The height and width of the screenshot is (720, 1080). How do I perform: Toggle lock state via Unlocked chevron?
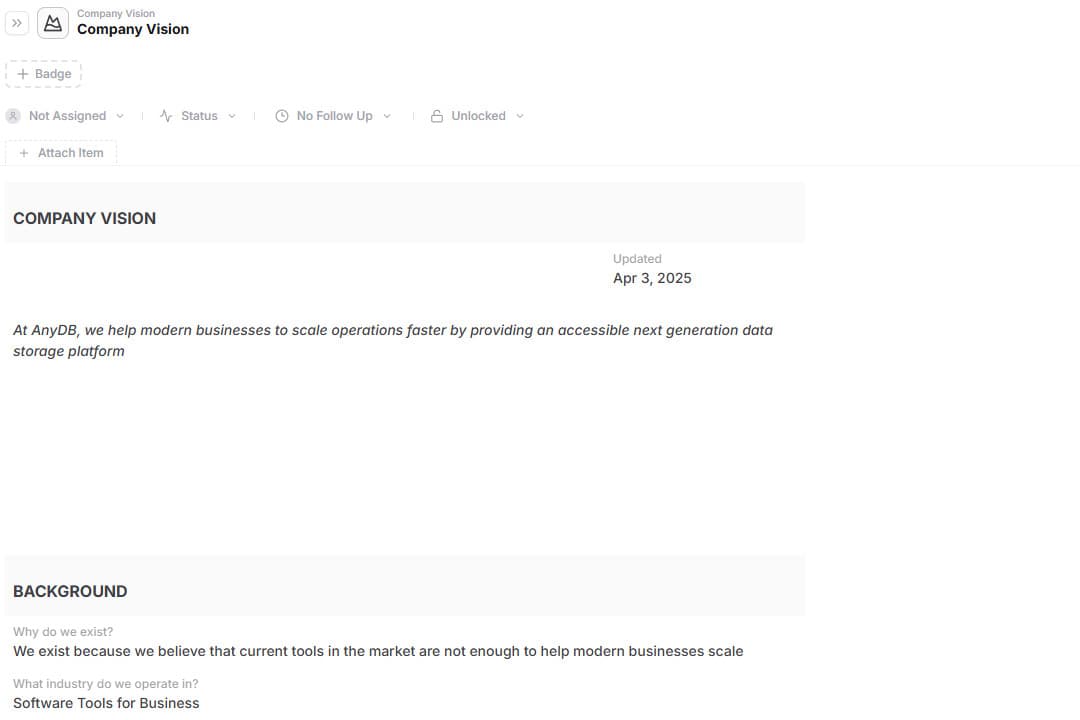pos(520,116)
